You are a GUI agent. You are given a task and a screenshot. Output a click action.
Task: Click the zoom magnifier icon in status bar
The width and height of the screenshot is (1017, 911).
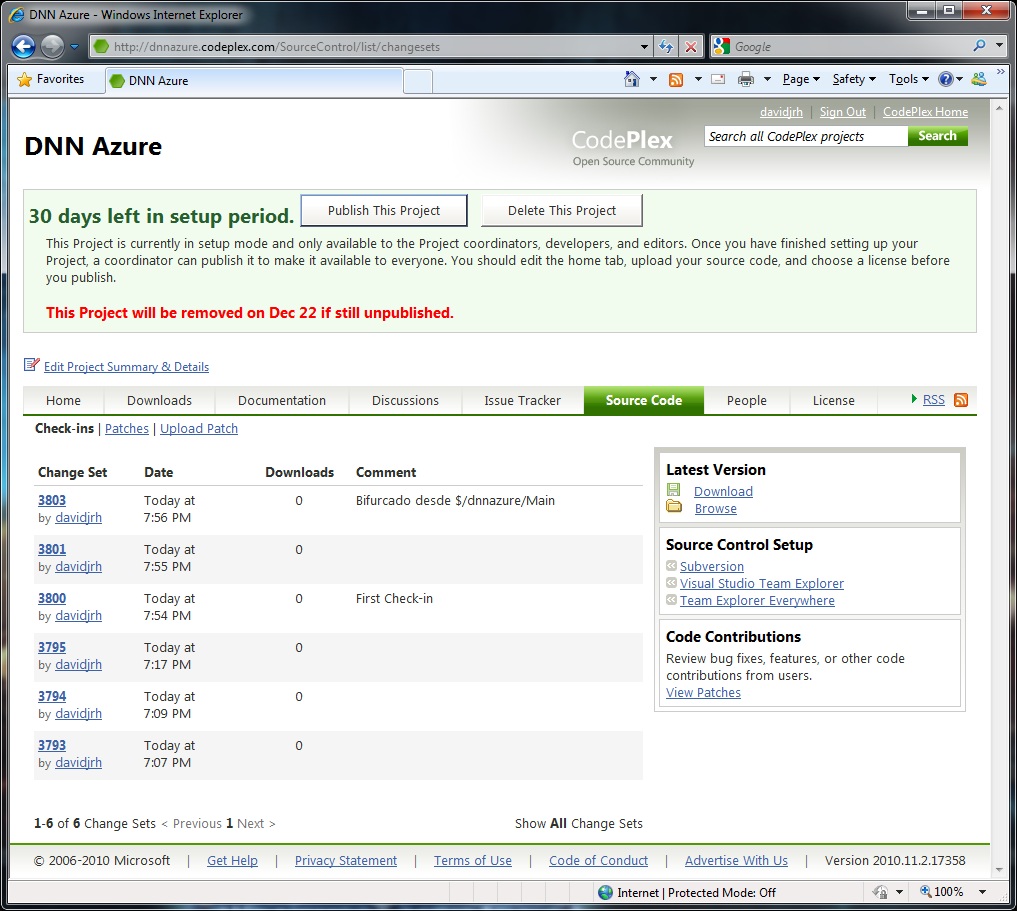[x=926, y=892]
